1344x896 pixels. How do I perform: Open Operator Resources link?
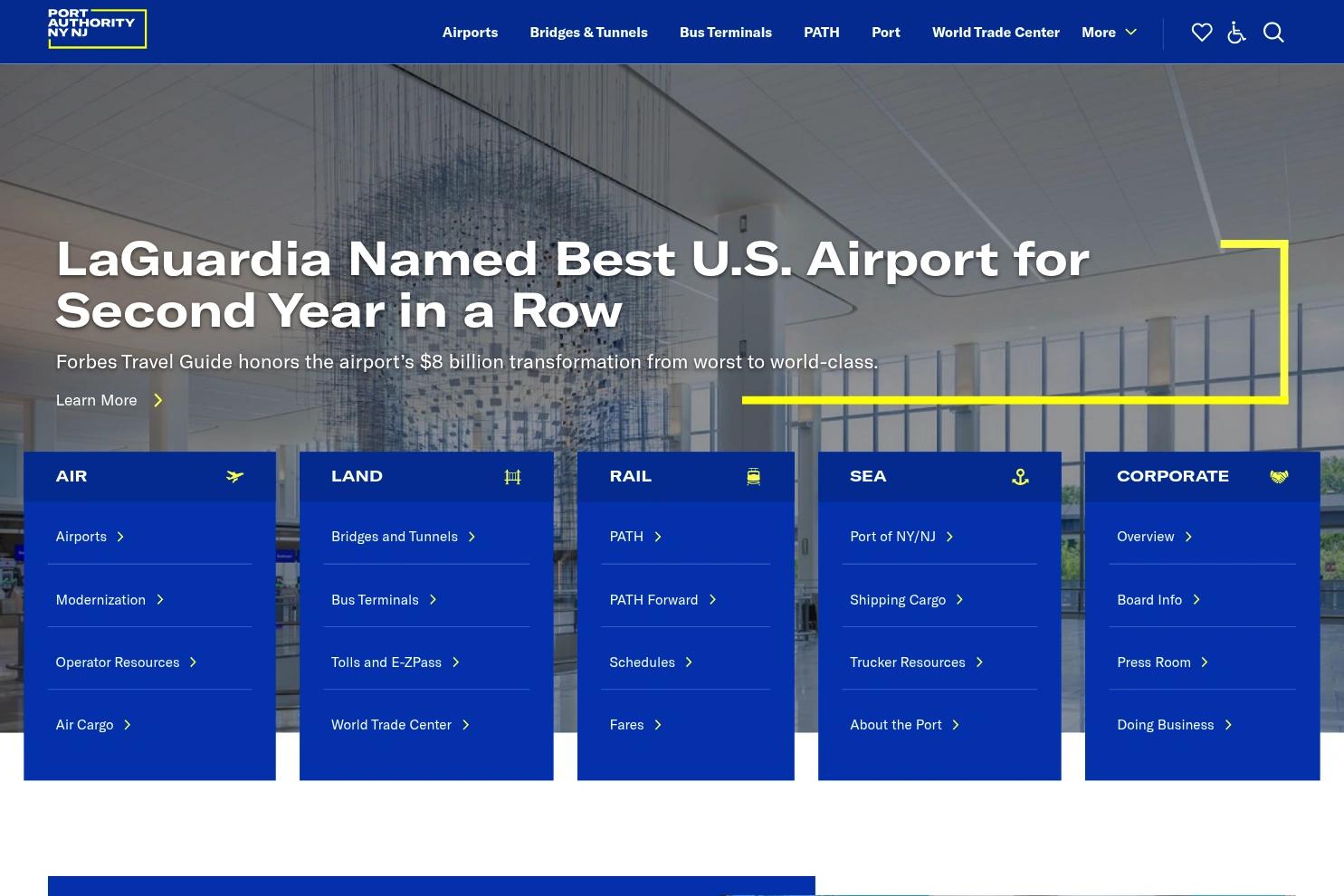tap(118, 662)
